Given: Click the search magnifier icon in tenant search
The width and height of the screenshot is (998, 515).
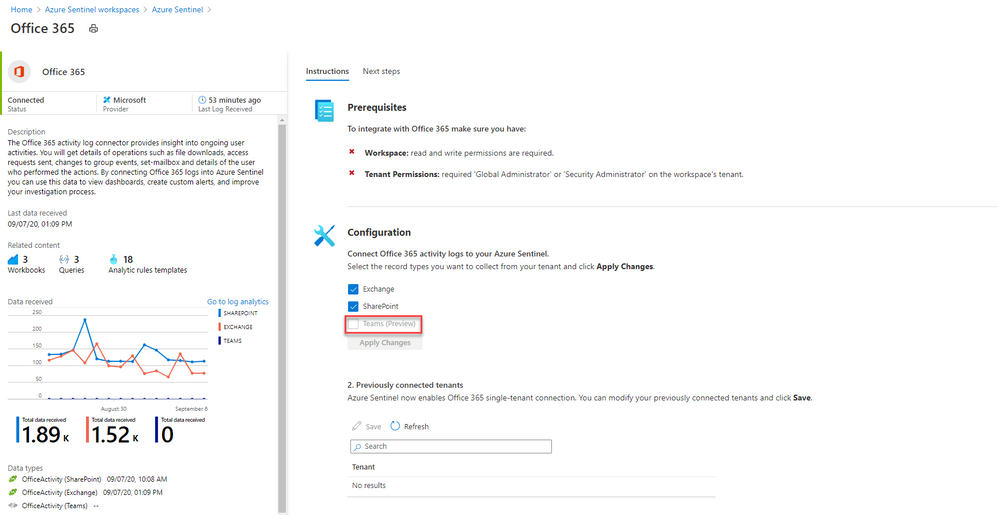Looking at the screenshot, I should point(358,446).
